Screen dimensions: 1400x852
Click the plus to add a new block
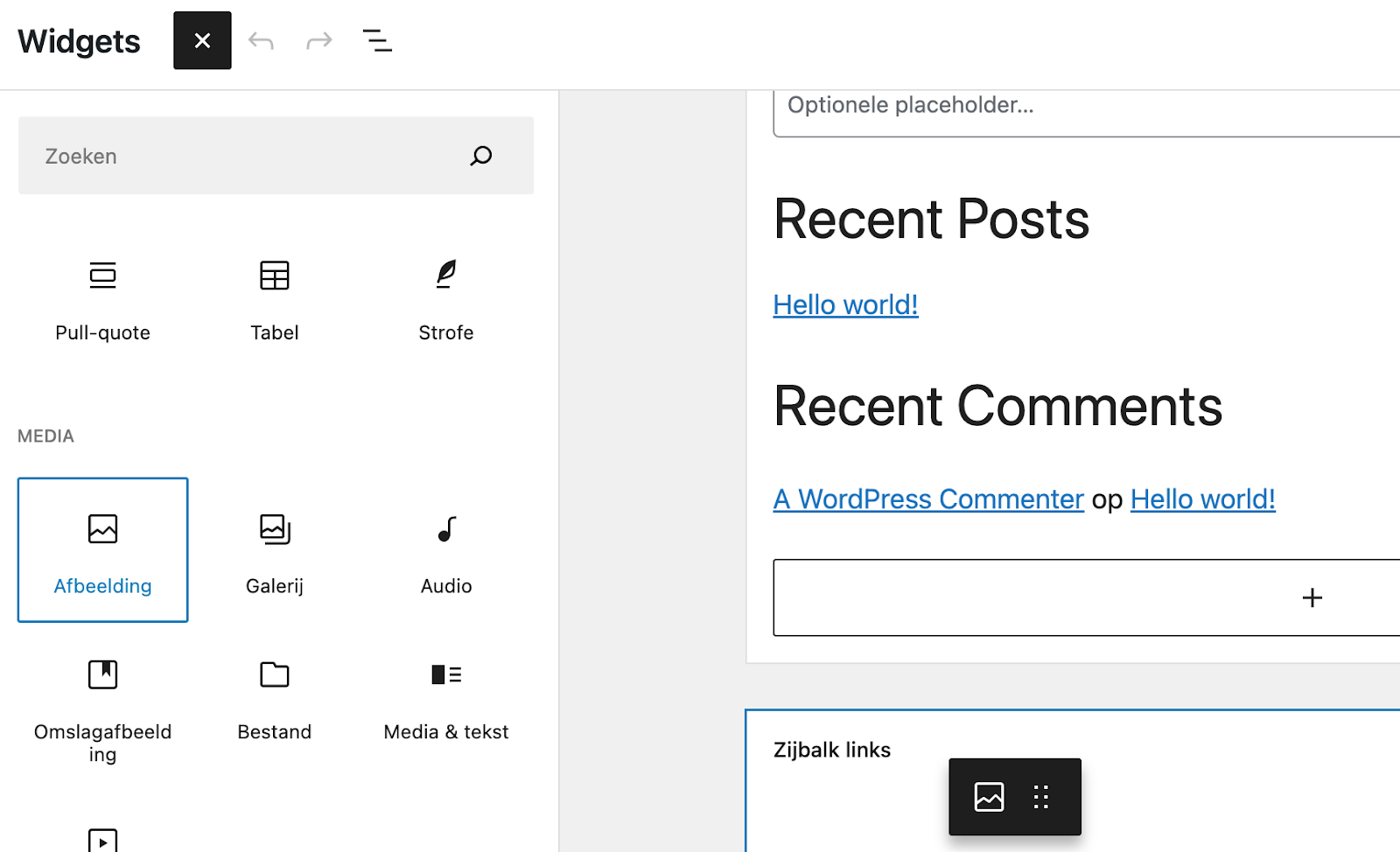(x=1312, y=597)
